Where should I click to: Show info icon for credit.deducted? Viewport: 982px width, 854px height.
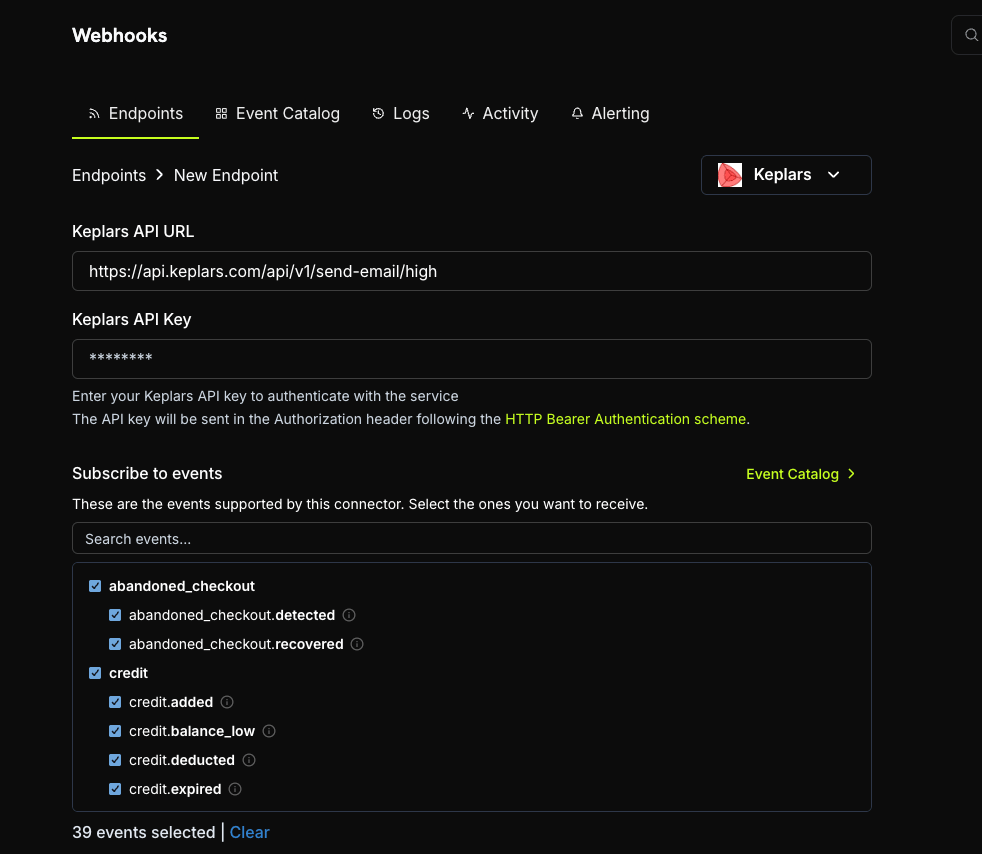tap(249, 760)
